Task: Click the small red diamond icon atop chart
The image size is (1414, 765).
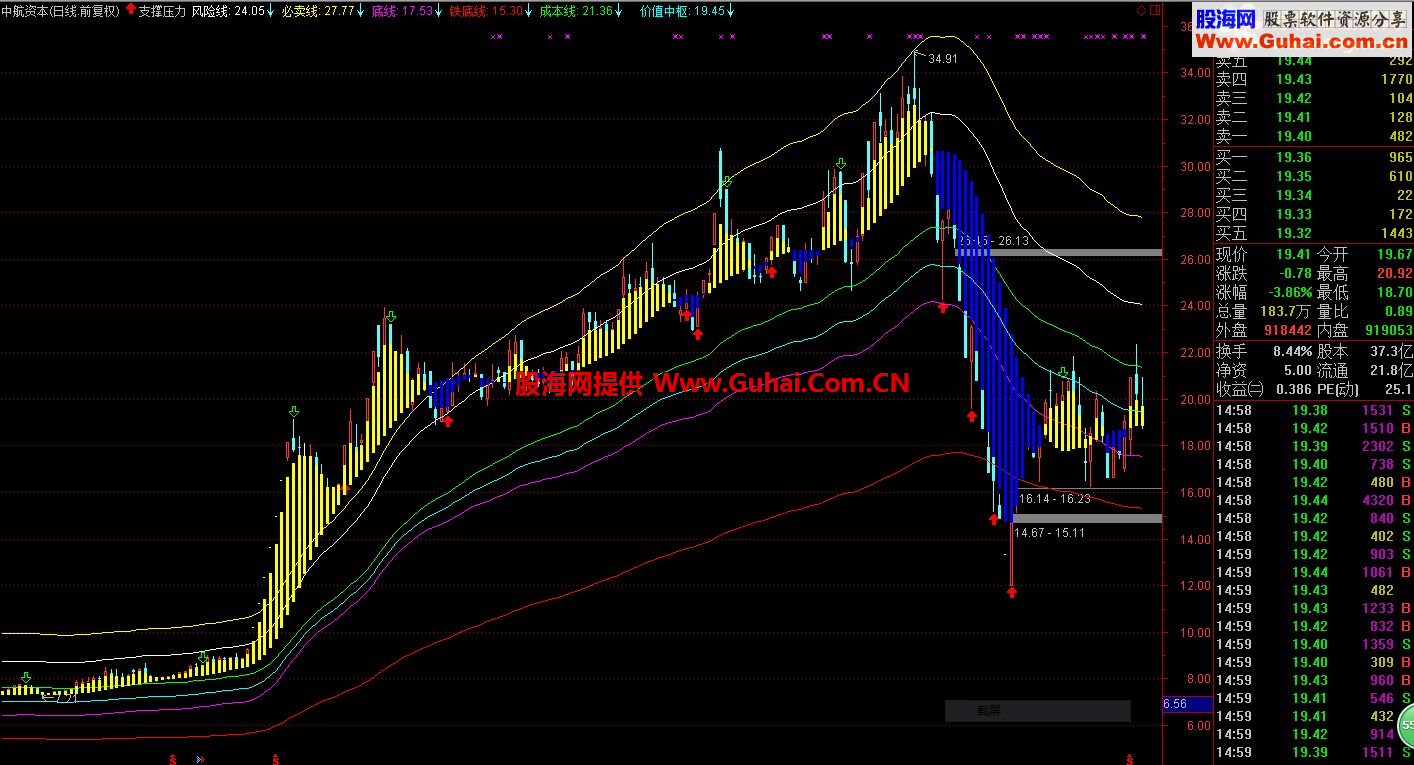Action: click(1143, 11)
